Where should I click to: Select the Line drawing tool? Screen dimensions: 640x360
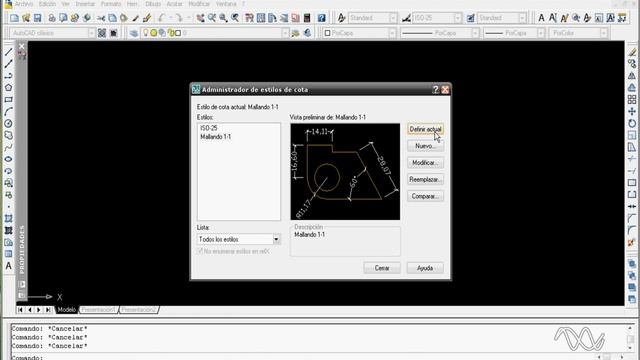[x=8, y=52]
